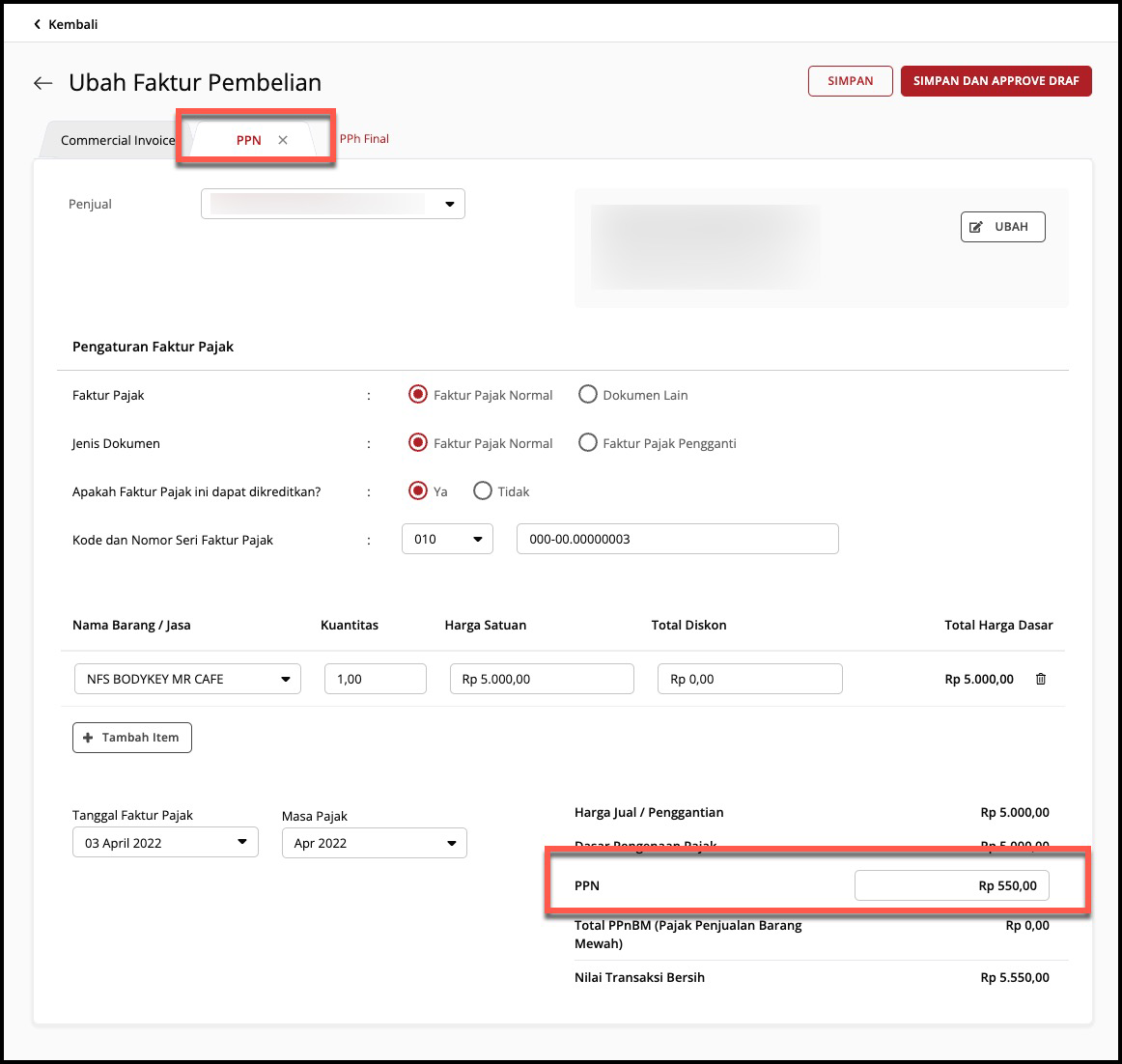The height and width of the screenshot is (1064, 1122).
Task: Click the UBAH edit button
Action: 1002,227
